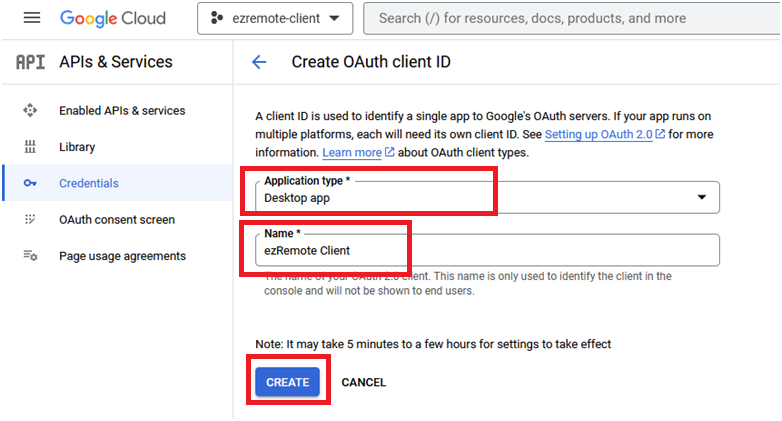Viewport: 782px width, 421px height.
Task: Click the OAuth consent screen icon
Action: click(x=30, y=219)
